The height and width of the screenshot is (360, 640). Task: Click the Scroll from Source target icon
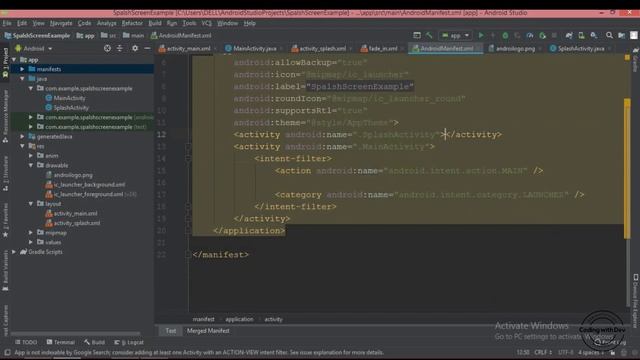107,48
